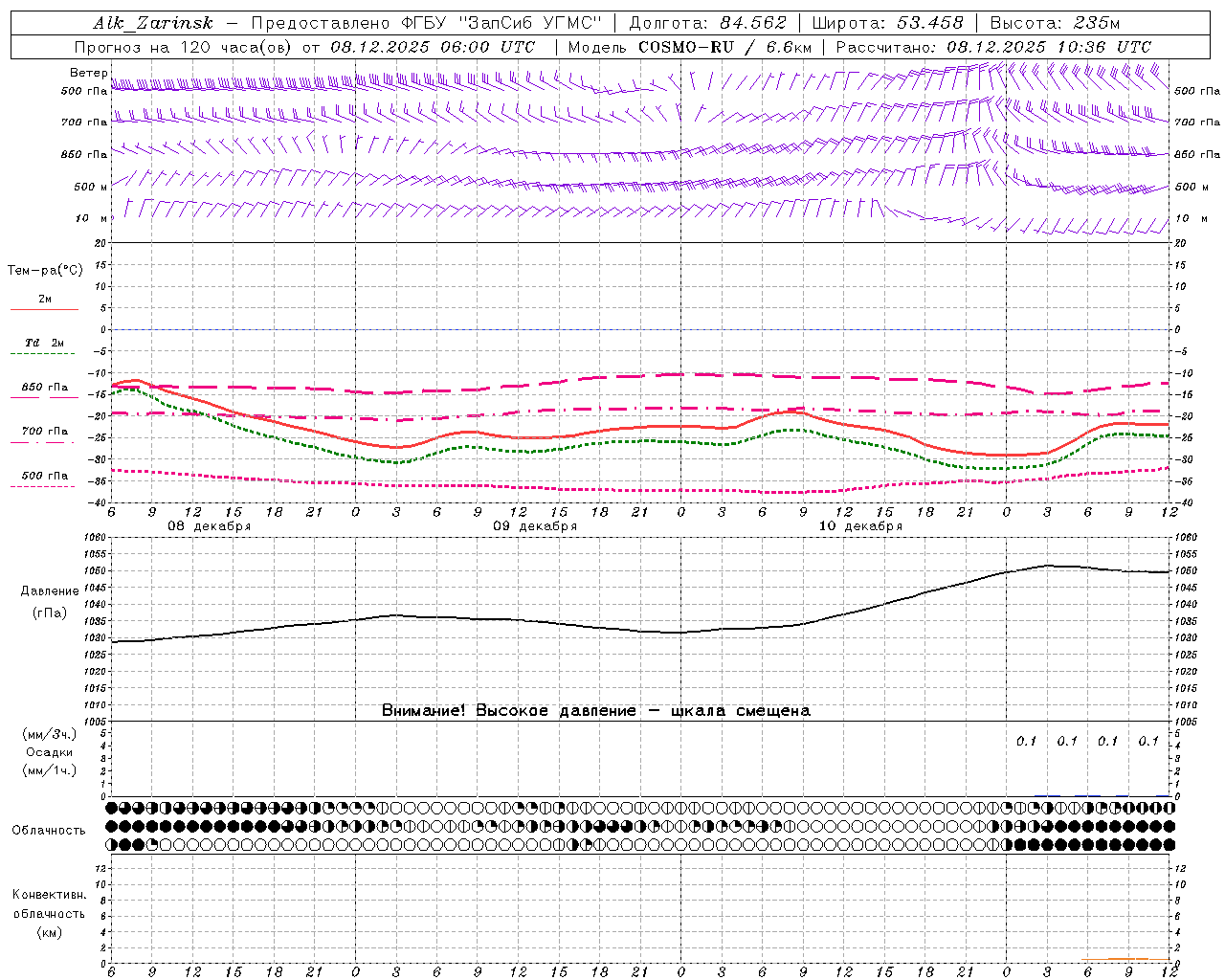1225x980 pixels.
Task: Click the 10 декабря date label
Action: tap(860, 526)
